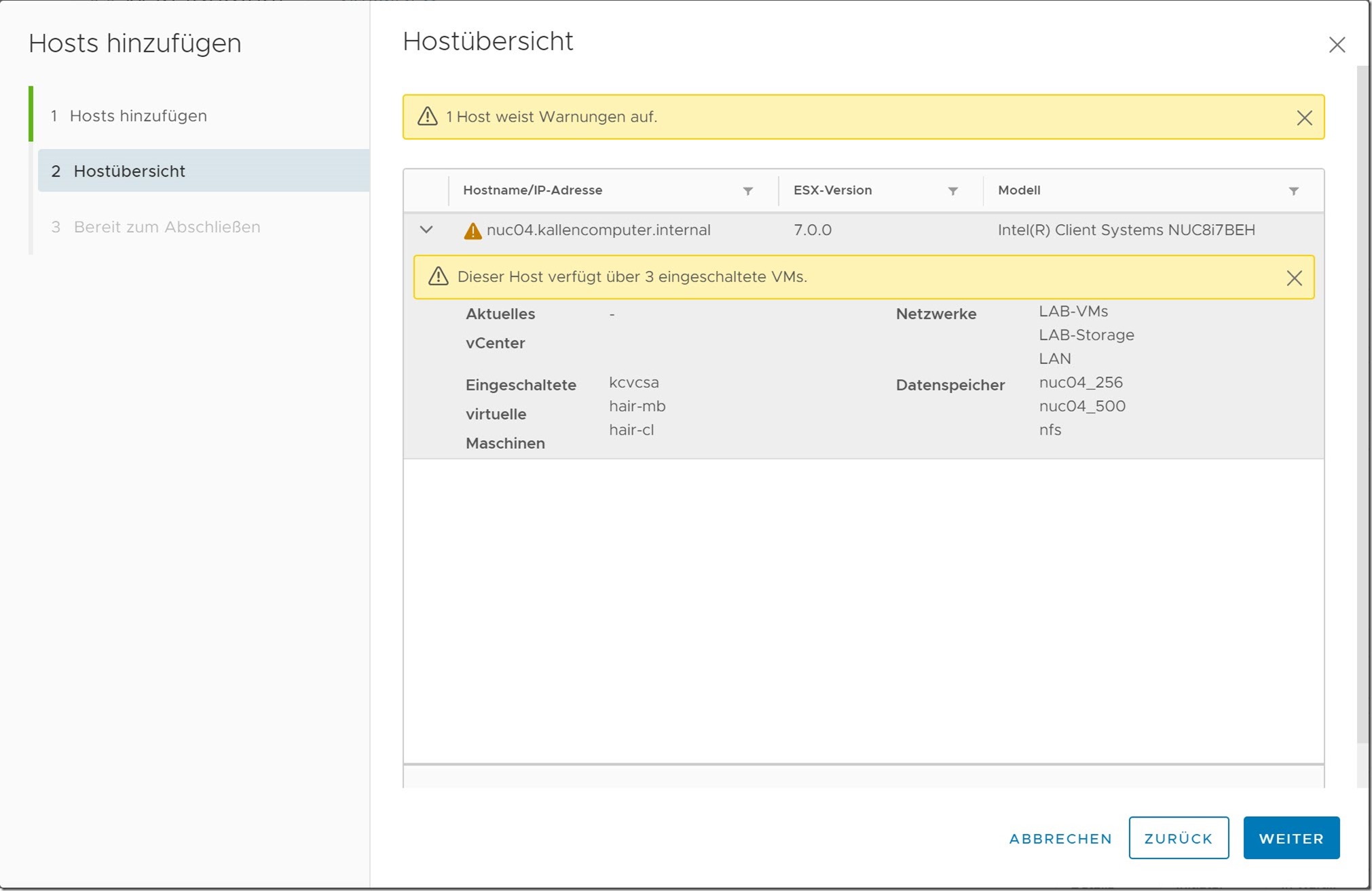Click the Datenspeicher label
1372x891 pixels.
tap(950, 385)
